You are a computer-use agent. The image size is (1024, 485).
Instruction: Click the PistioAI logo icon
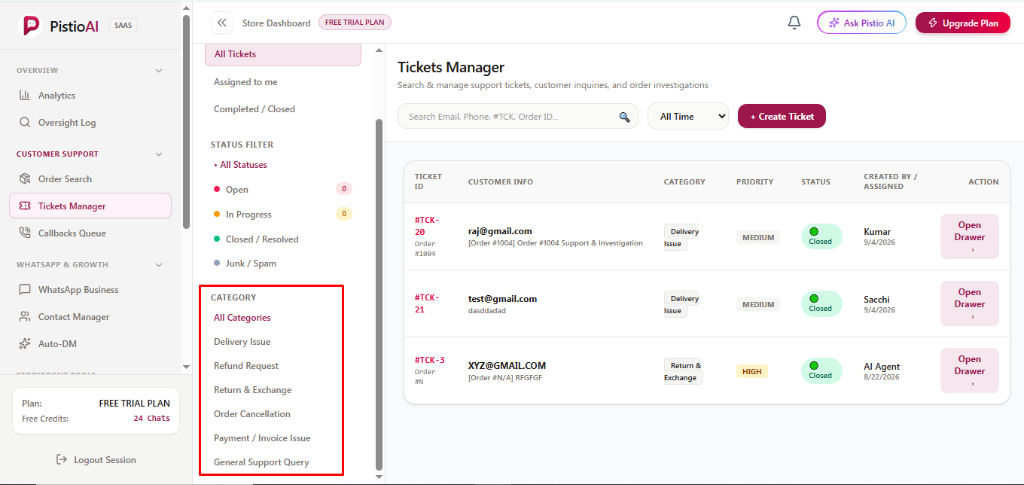click(x=32, y=25)
